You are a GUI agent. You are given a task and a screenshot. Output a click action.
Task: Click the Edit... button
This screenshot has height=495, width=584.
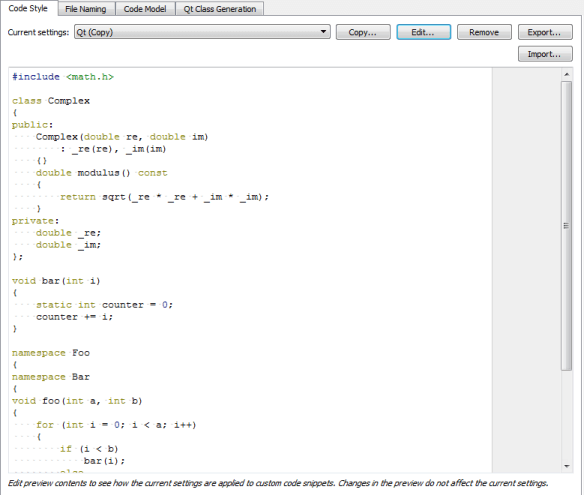click(423, 32)
